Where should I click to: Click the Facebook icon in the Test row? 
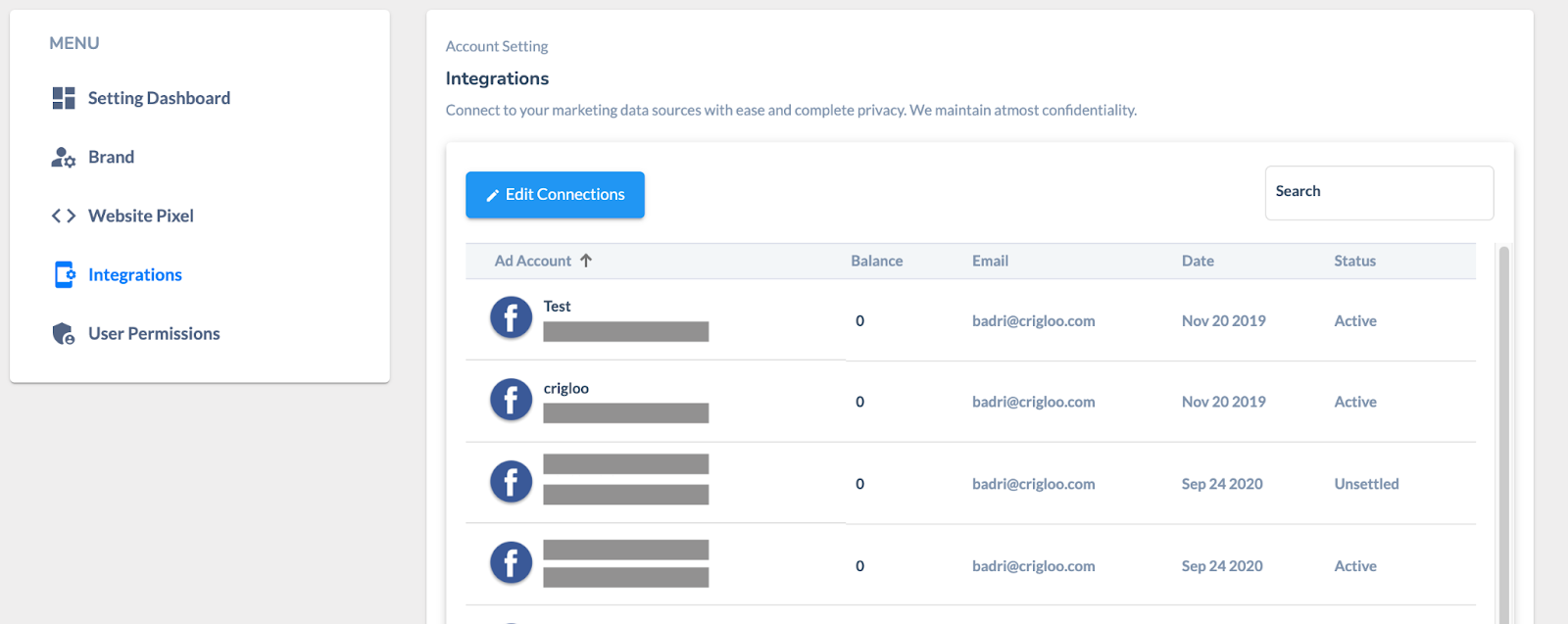[x=511, y=317]
